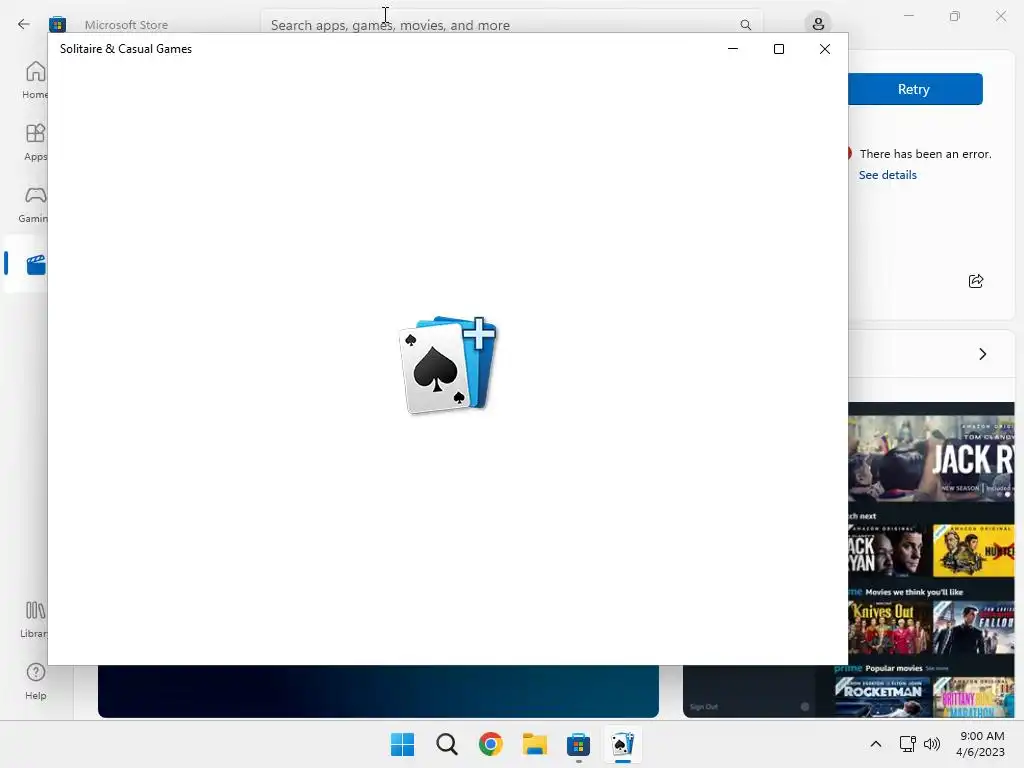Minimize the Microsoft Store window
The height and width of the screenshot is (768, 1024).
coord(908,16)
